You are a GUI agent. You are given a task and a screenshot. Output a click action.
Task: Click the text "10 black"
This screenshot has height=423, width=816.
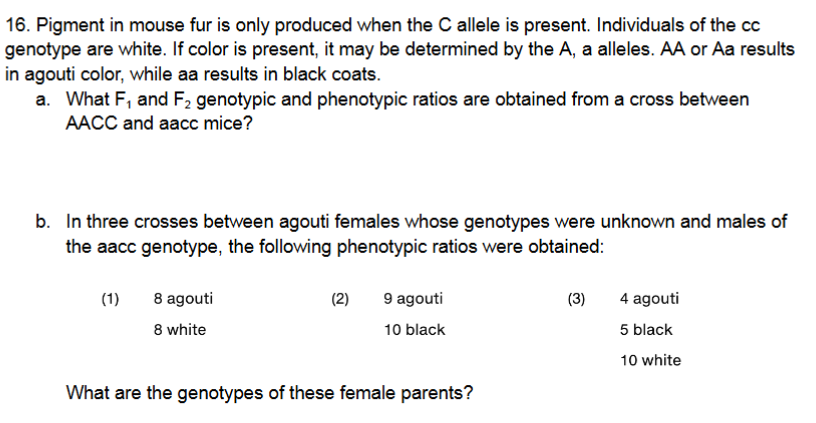click(x=415, y=329)
